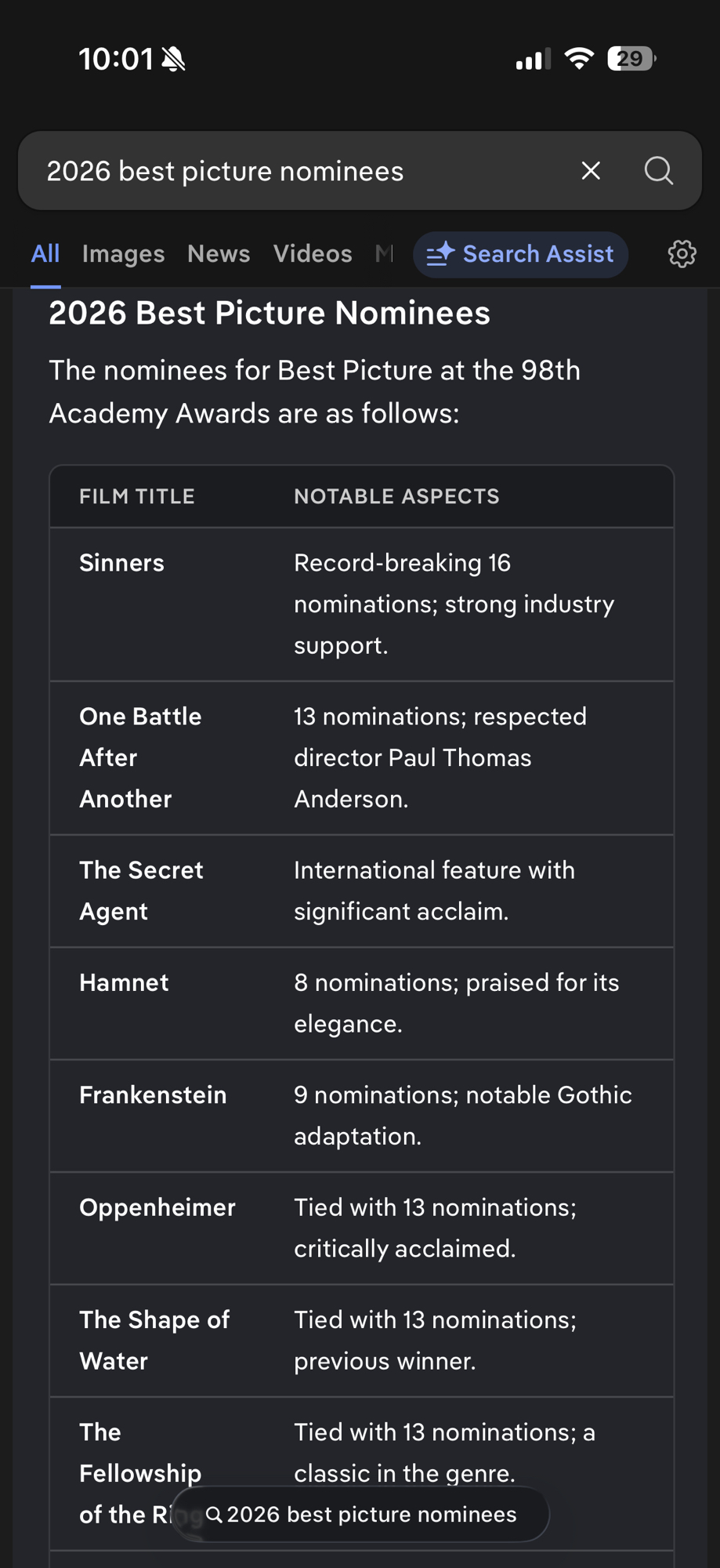720x1568 pixels.
Task: Tap the Wi-Fi status icon
Action: tap(579, 59)
